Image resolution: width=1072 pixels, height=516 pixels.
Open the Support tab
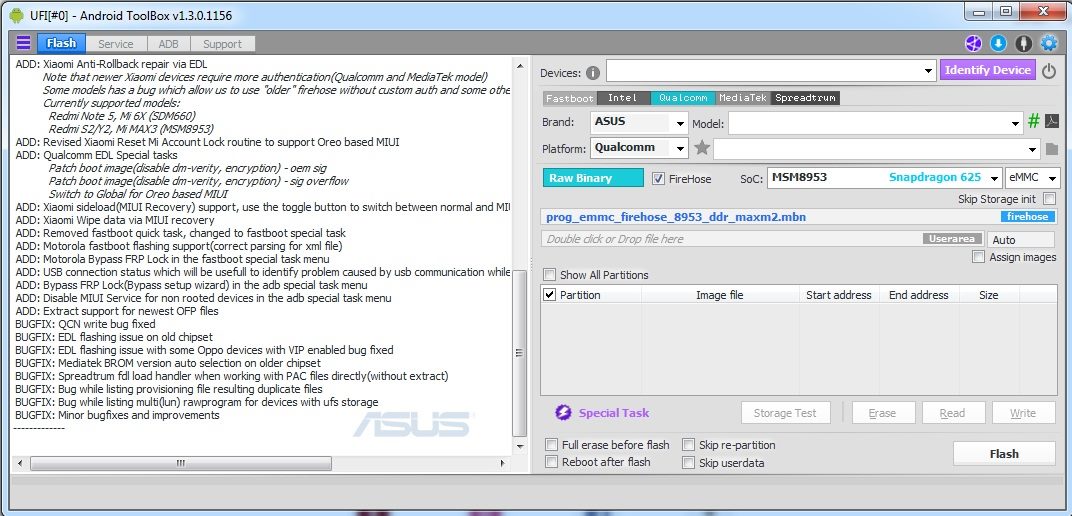222,44
